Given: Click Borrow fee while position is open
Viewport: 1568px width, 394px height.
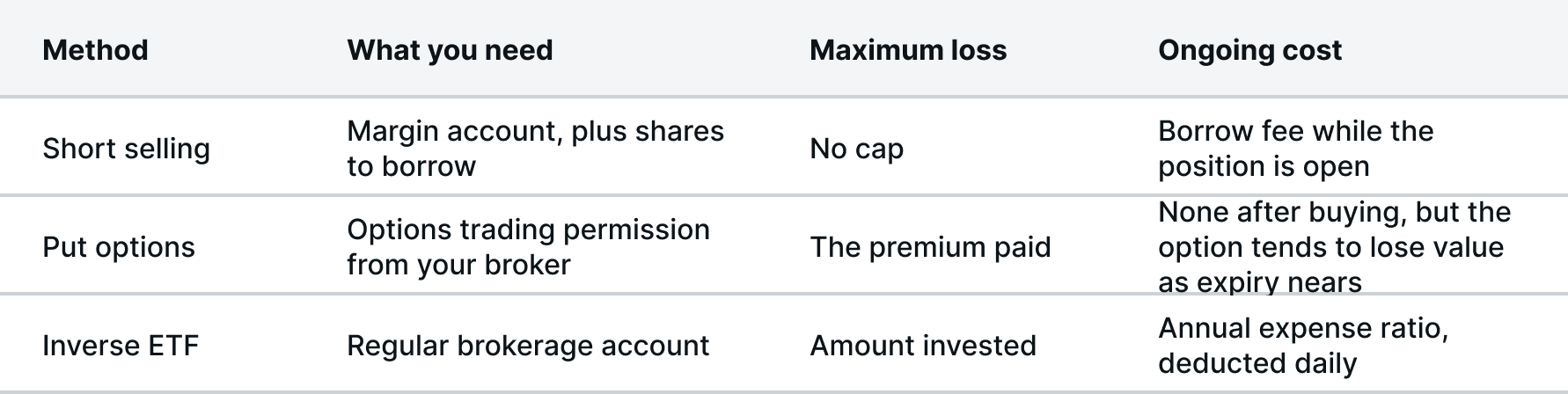Looking at the screenshot, I should pyautogui.click(x=1295, y=149).
